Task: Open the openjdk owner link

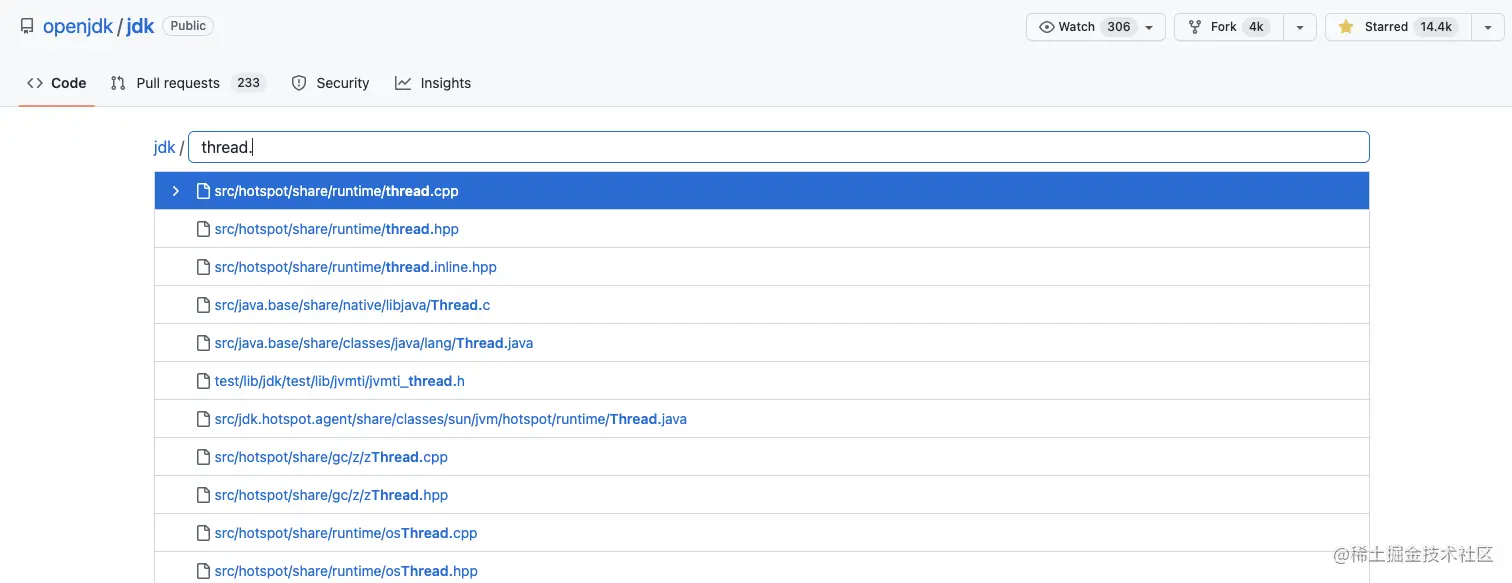Action: (78, 27)
